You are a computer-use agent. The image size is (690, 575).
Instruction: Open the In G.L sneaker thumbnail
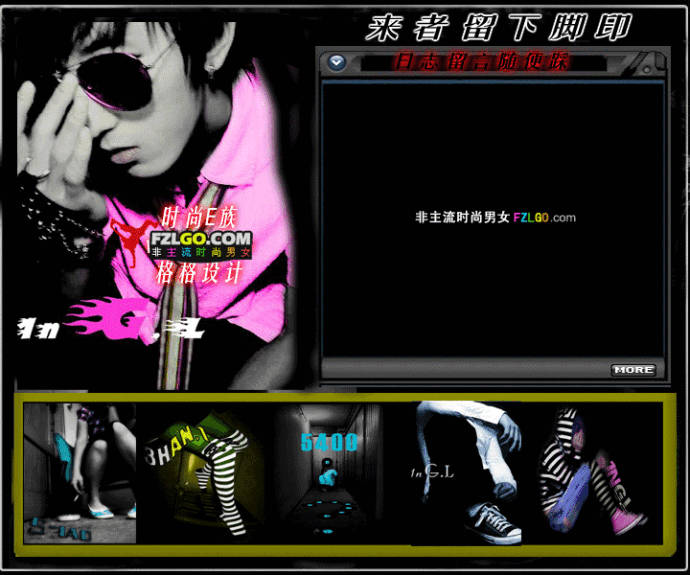coord(466,473)
